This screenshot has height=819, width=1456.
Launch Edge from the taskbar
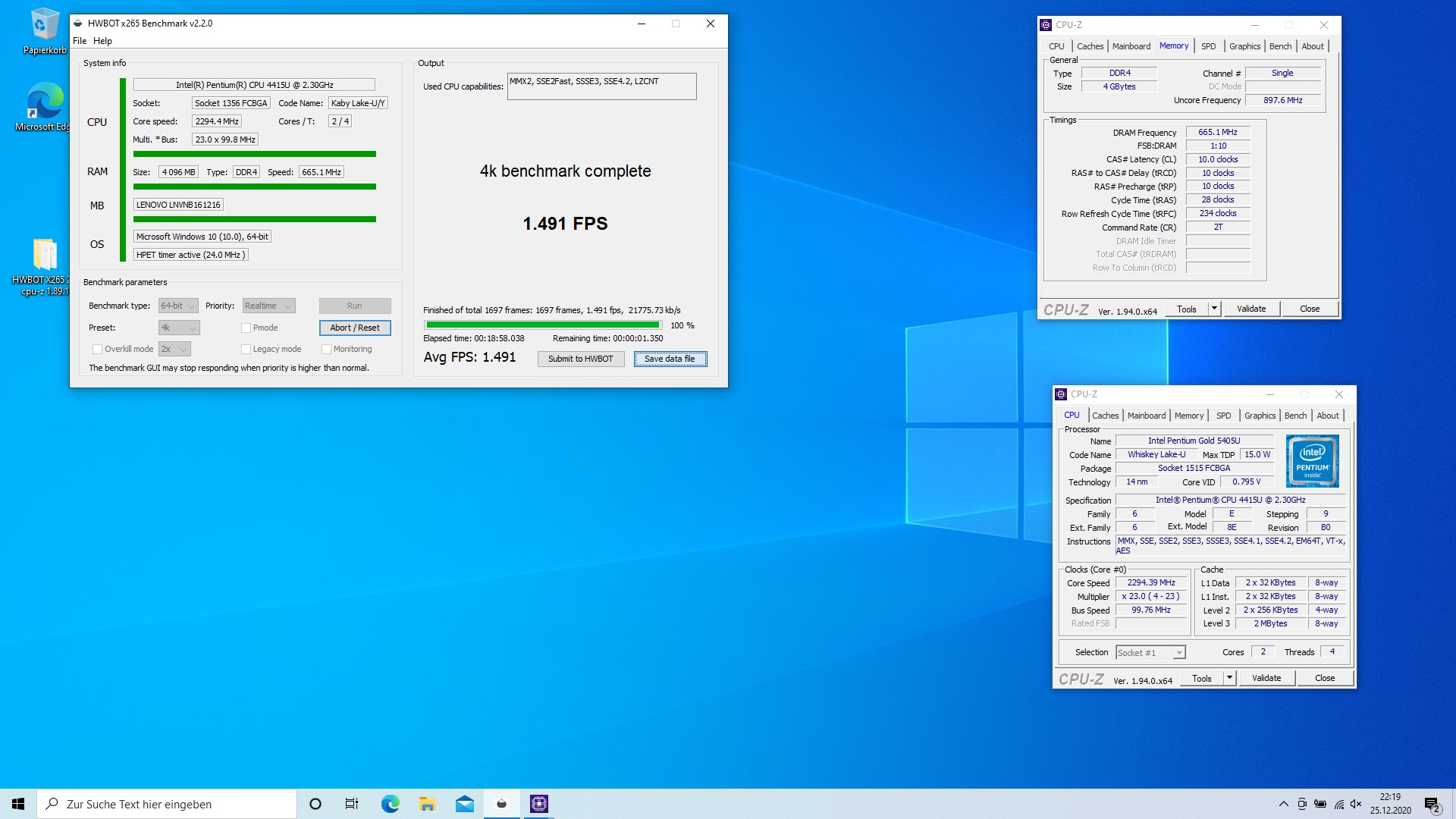pyautogui.click(x=390, y=804)
